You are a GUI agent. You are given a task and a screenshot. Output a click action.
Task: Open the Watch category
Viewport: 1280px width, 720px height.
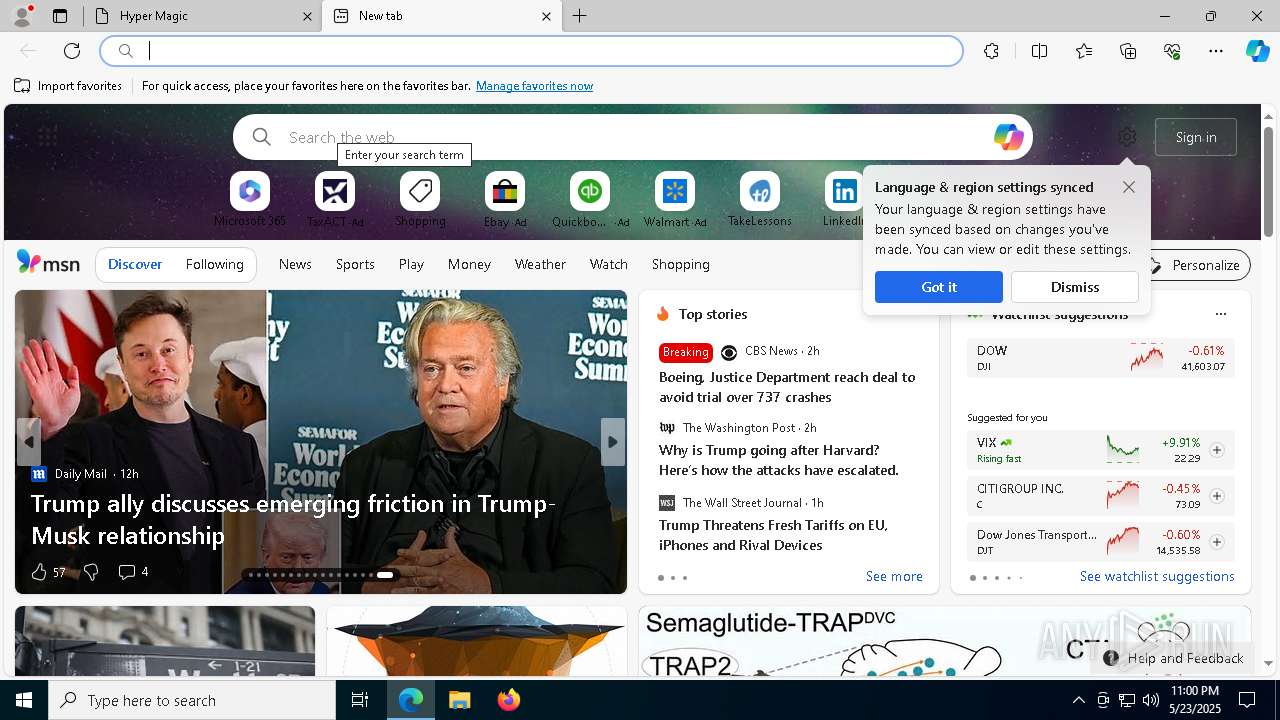(609, 265)
